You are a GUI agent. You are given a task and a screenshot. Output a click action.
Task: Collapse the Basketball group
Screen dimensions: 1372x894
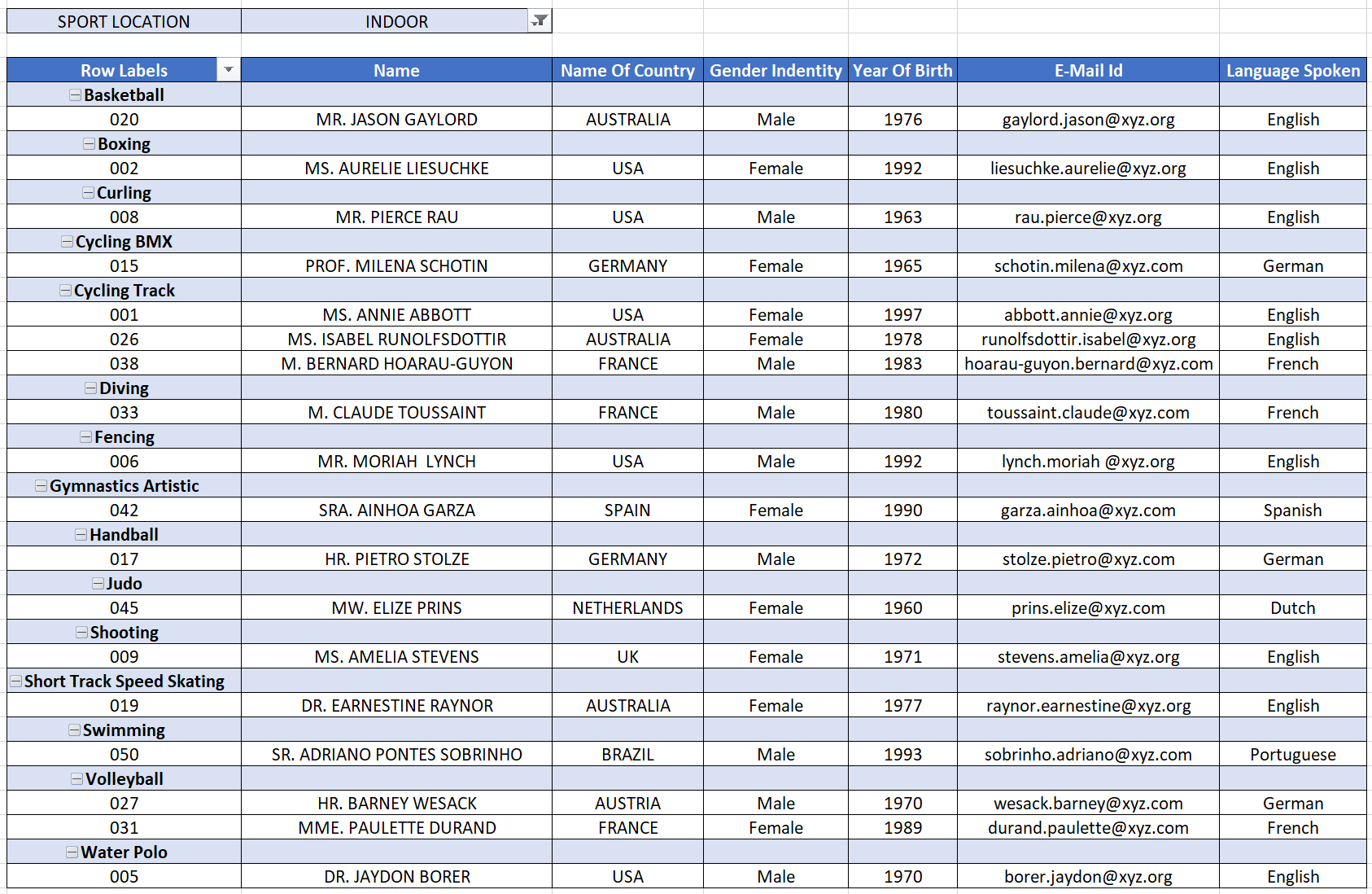tap(75, 95)
